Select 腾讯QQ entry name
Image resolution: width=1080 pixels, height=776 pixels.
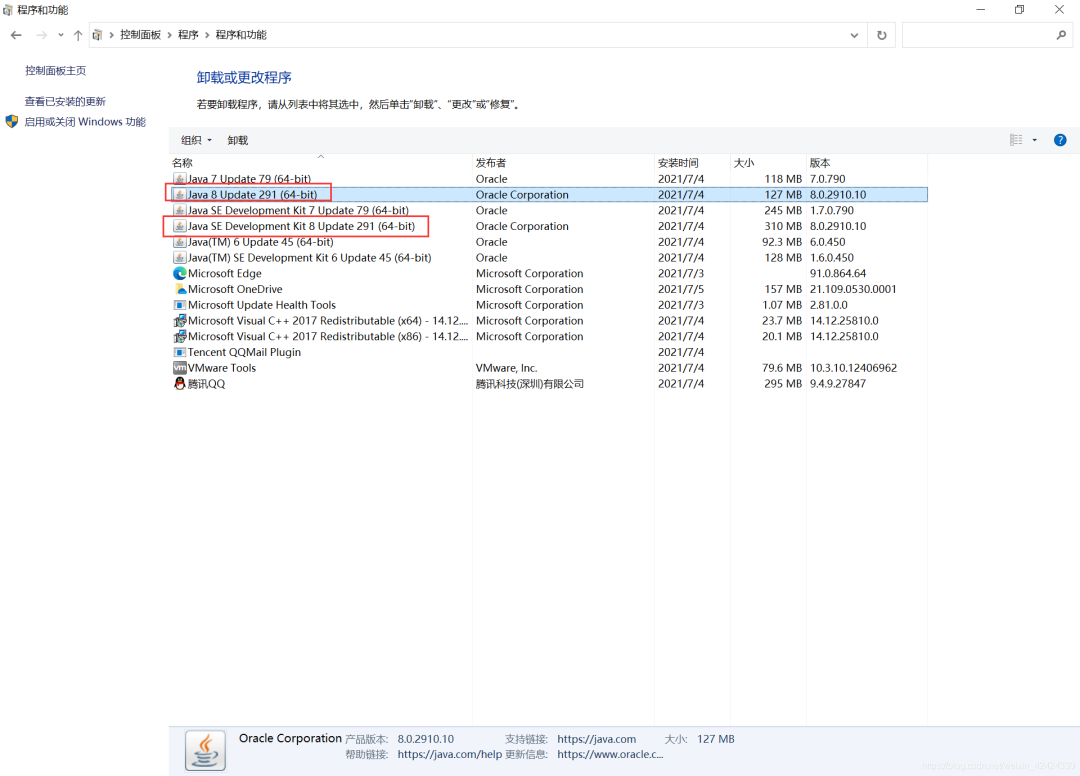click(206, 384)
